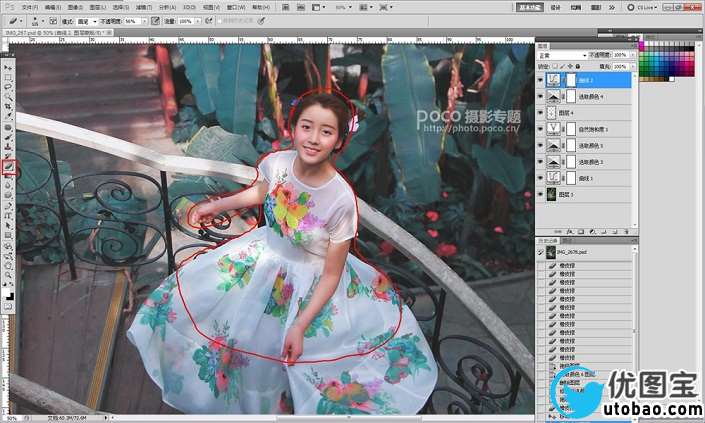Hide the 图层 1 layer
The width and height of the screenshot is (705, 423).
pos(540,195)
